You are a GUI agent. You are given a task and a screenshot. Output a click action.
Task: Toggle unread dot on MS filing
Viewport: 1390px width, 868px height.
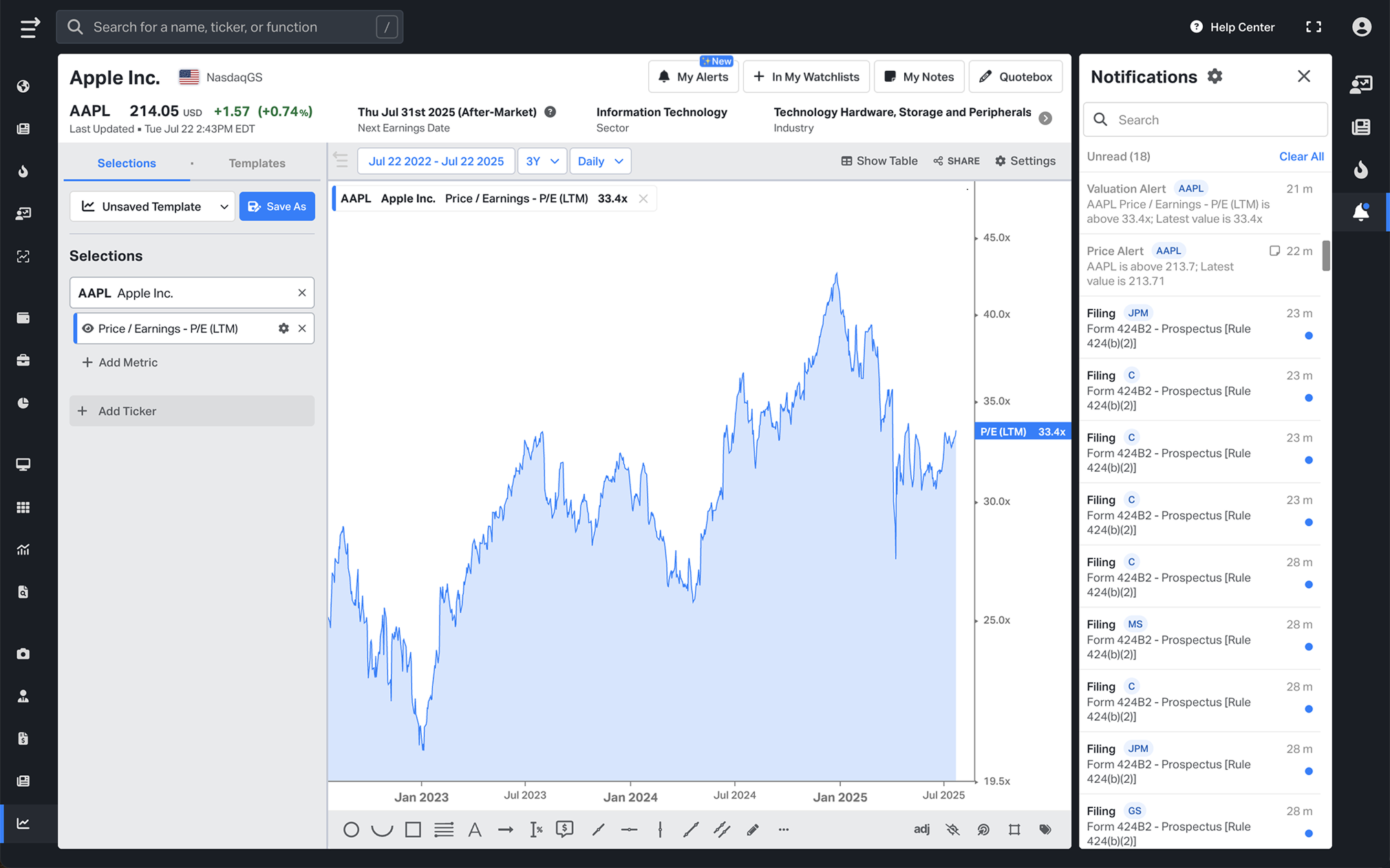(x=1309, y=647)
